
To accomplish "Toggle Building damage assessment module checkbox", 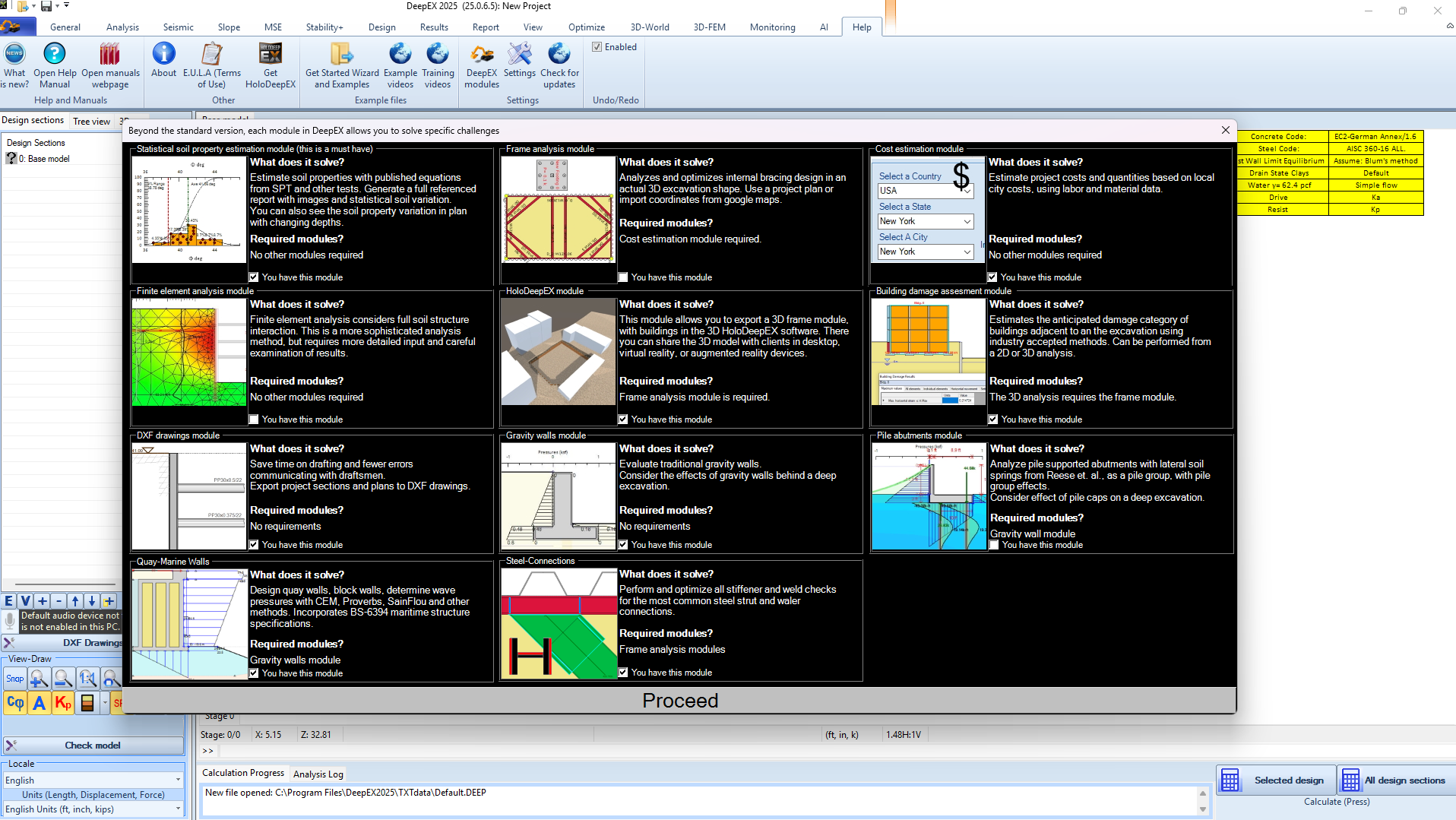I will click(993, 419).
